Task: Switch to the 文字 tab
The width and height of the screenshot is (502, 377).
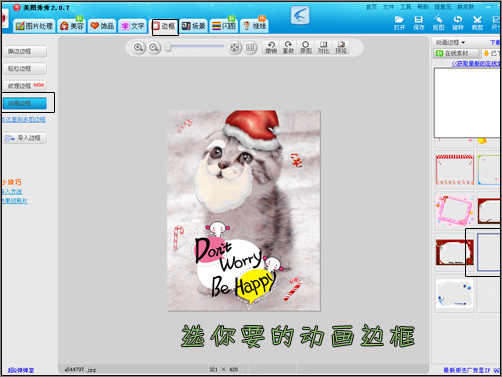Action: coord(133,26)
